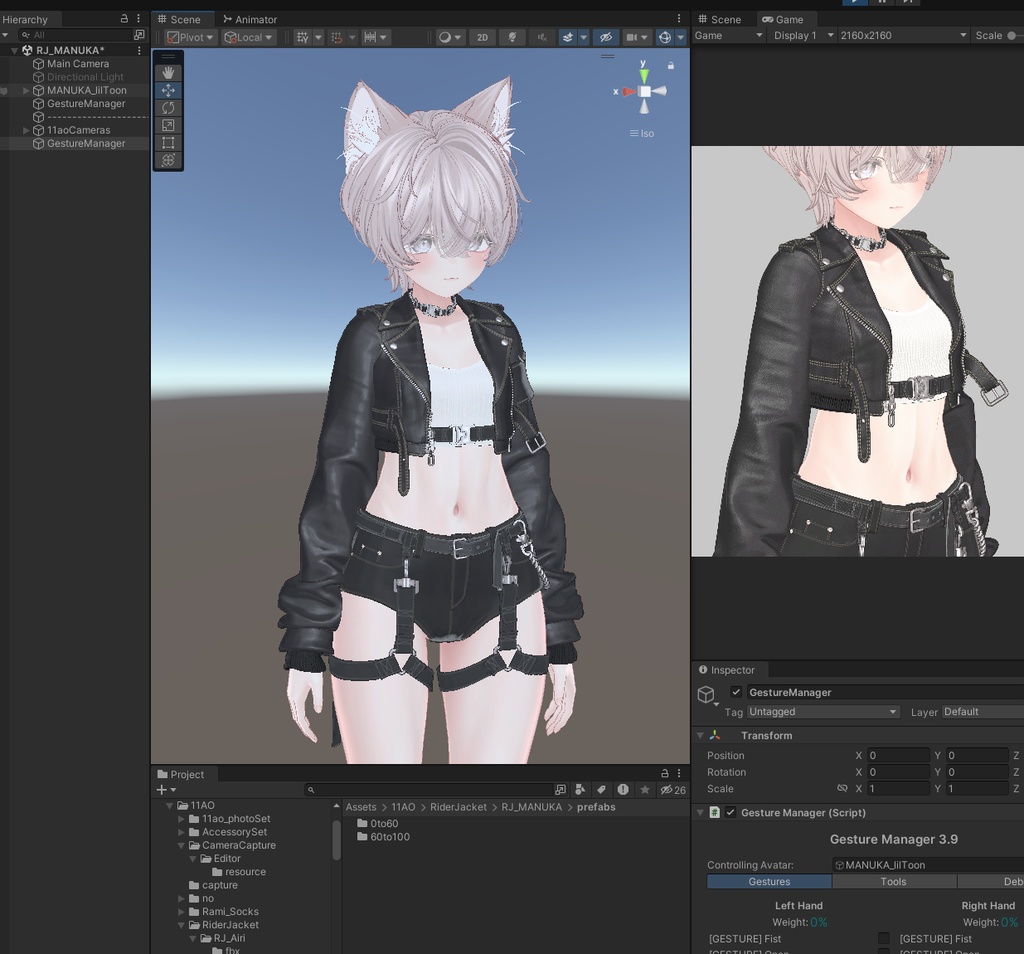1024x954 pixels.
Task: Open the 2160x2160 resolution dropdown
Action: click(903, 35)
